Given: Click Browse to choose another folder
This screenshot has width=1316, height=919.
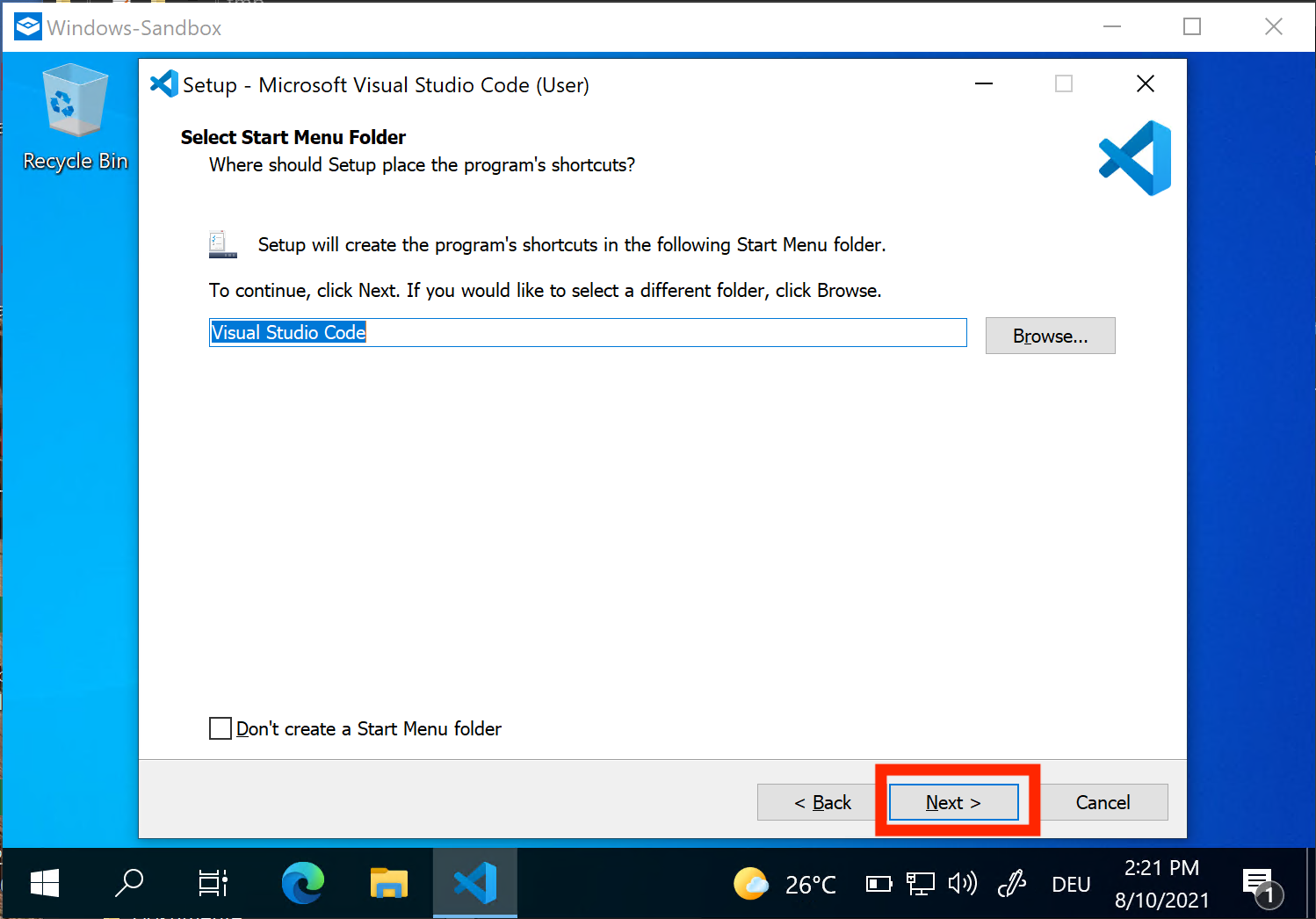Looking at the screenshot, I should (x=1050, y=336).
